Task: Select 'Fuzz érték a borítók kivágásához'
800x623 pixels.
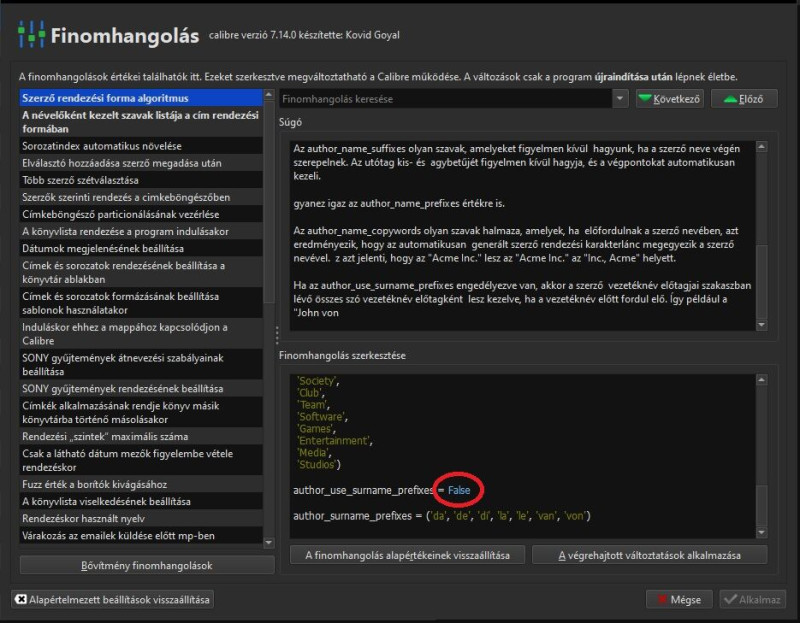Action: [141, 484]
